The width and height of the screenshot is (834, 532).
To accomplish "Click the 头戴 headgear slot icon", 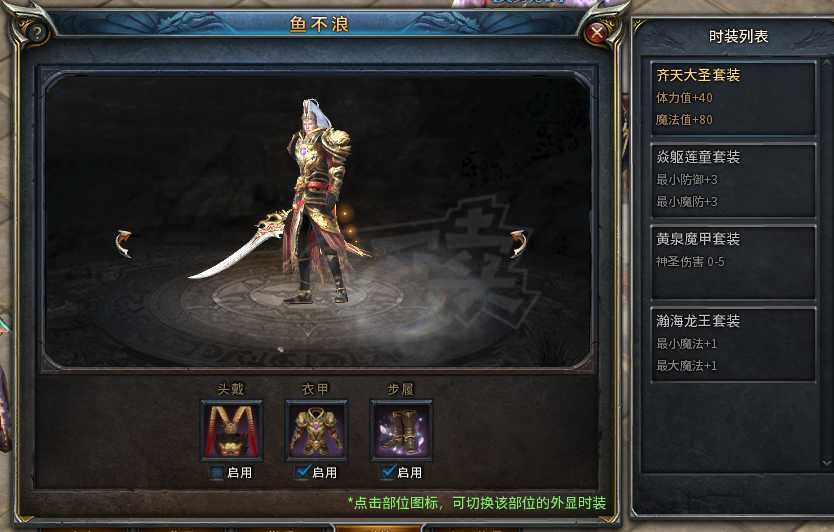I will pos(232,431).
